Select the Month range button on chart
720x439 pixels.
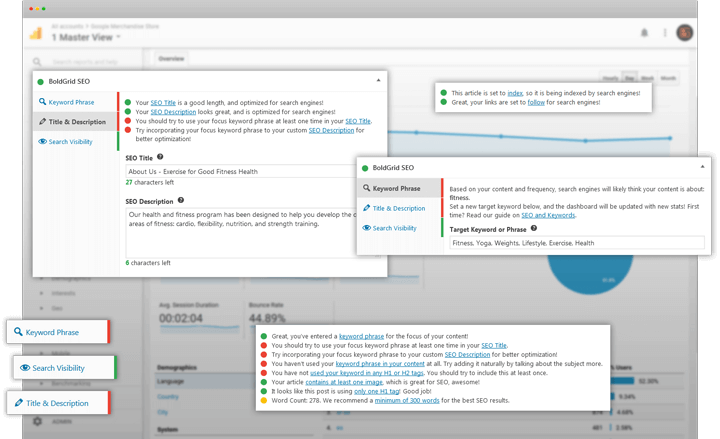pos(668,78)
